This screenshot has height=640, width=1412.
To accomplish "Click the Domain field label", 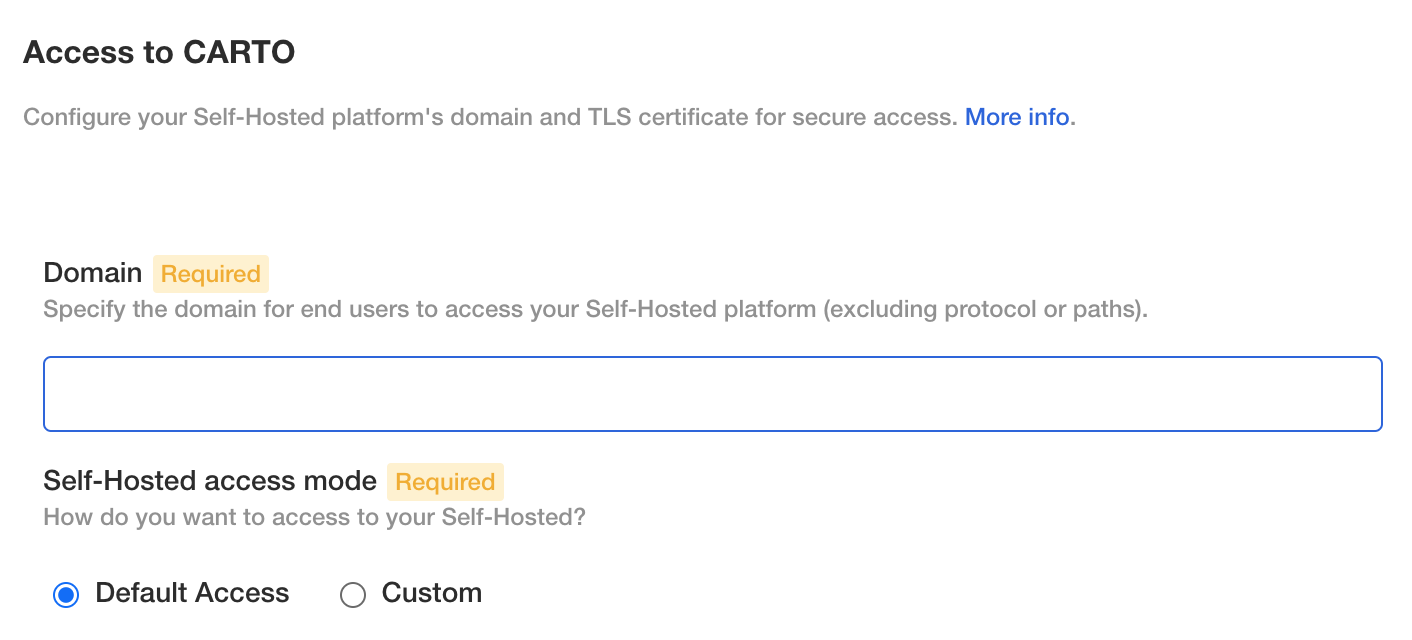I will 93,273.
